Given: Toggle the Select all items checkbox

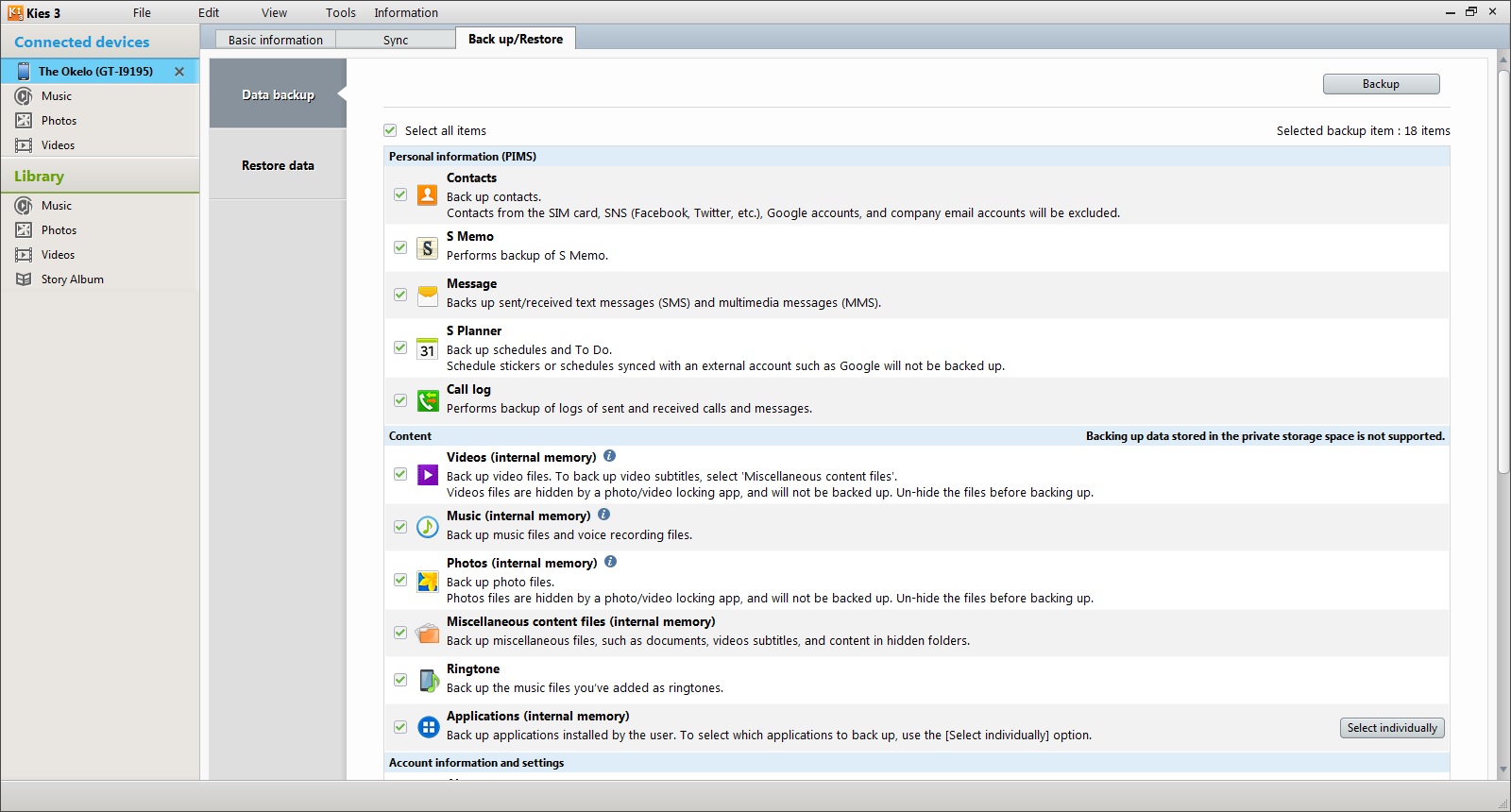Looking at the screenshot, I should tap(390, 130).
